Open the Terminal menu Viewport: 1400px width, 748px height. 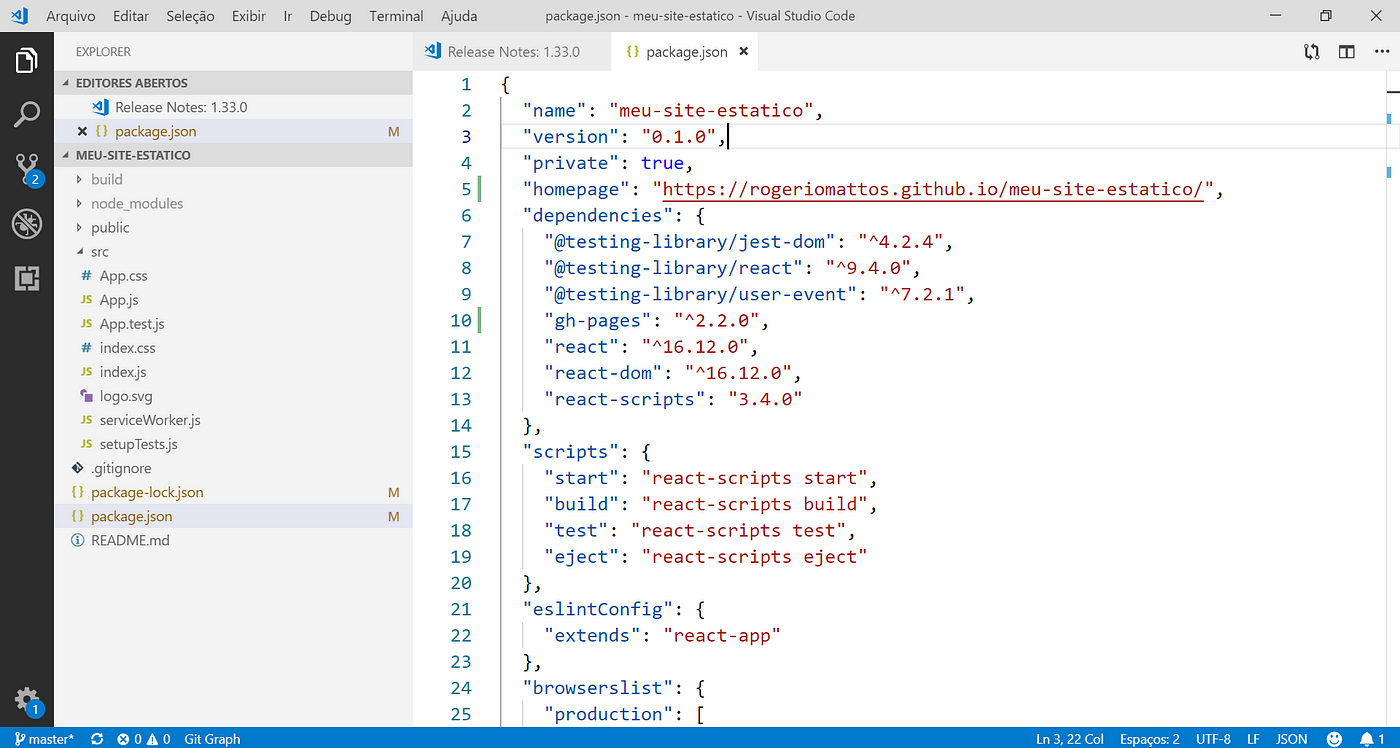(x=396, y=16)
